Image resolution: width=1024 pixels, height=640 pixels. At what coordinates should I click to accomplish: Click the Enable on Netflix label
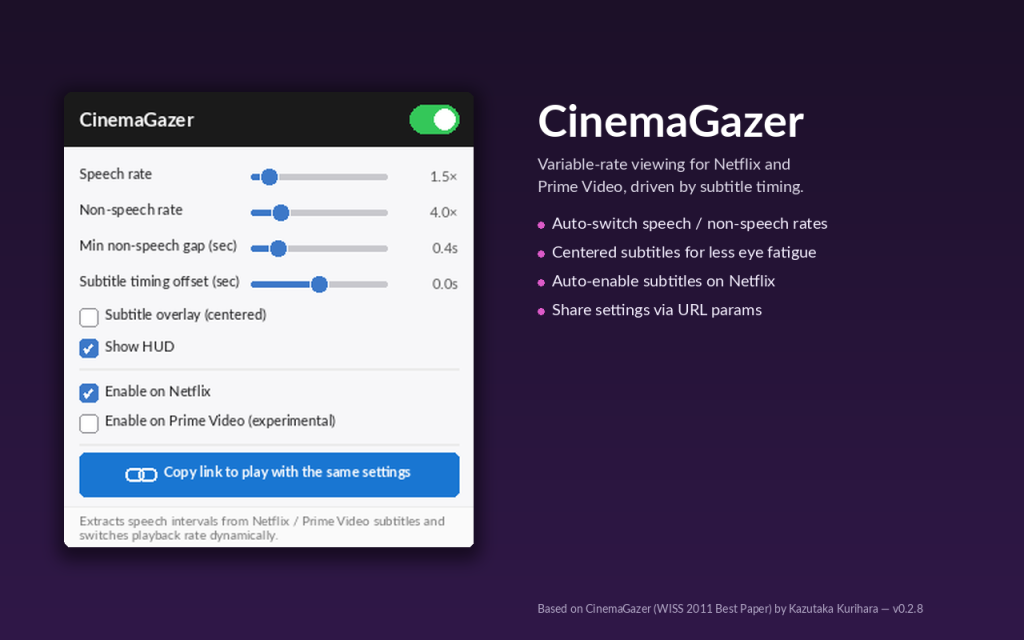(158, 391)
